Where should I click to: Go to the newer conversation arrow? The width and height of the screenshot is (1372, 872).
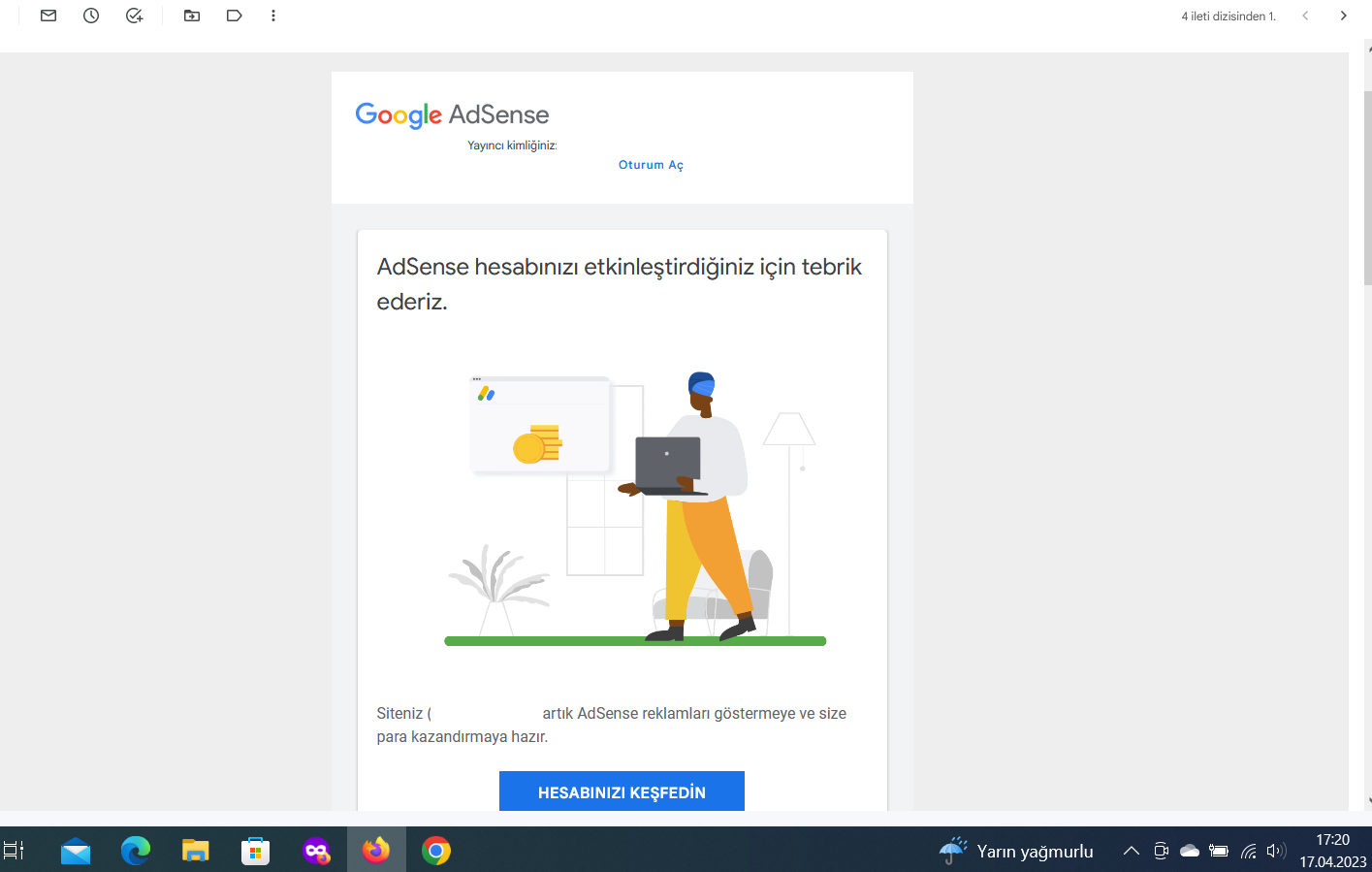(1305, 16)
